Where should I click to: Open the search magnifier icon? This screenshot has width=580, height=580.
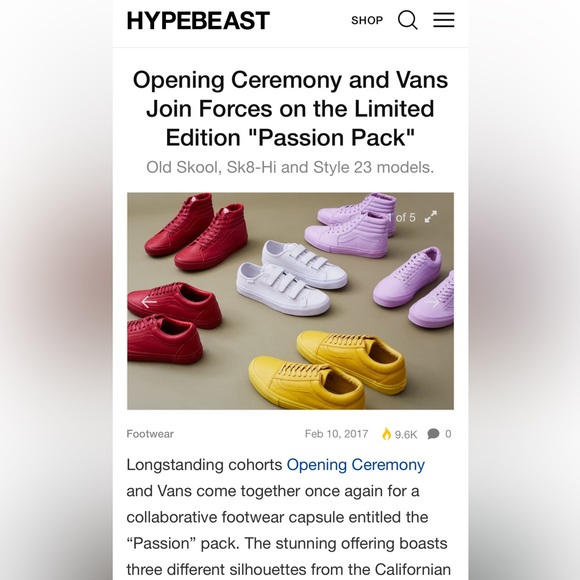[x=408, y=20]
